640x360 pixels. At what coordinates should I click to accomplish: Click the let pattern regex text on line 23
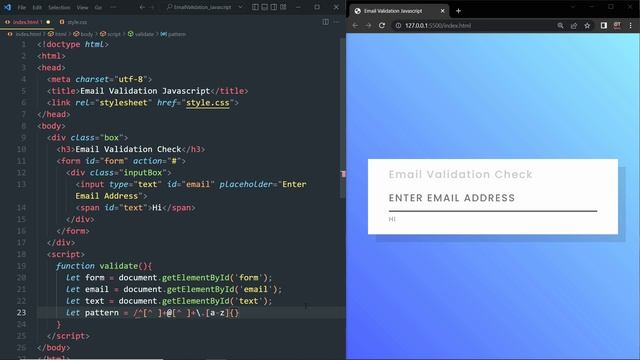pyautogui.click(x=153, y=313)
